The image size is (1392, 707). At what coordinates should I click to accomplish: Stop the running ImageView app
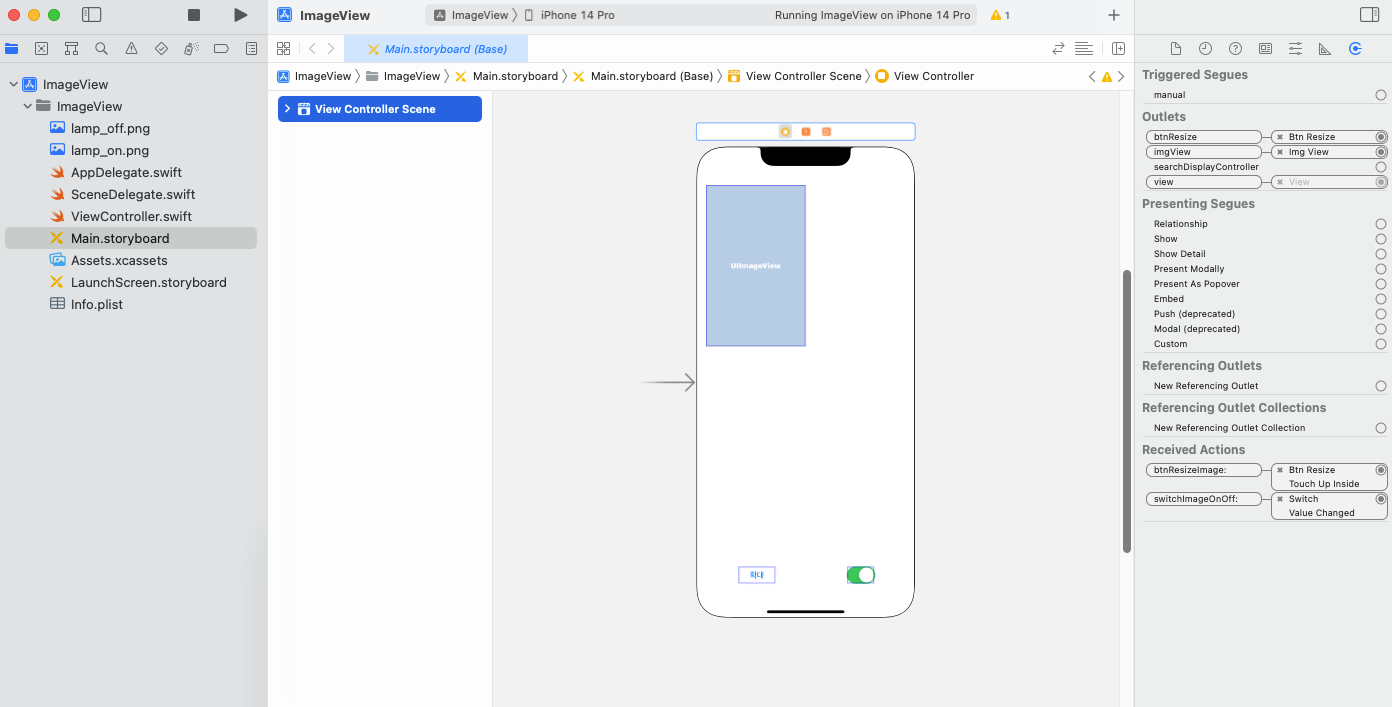[194, 15]
